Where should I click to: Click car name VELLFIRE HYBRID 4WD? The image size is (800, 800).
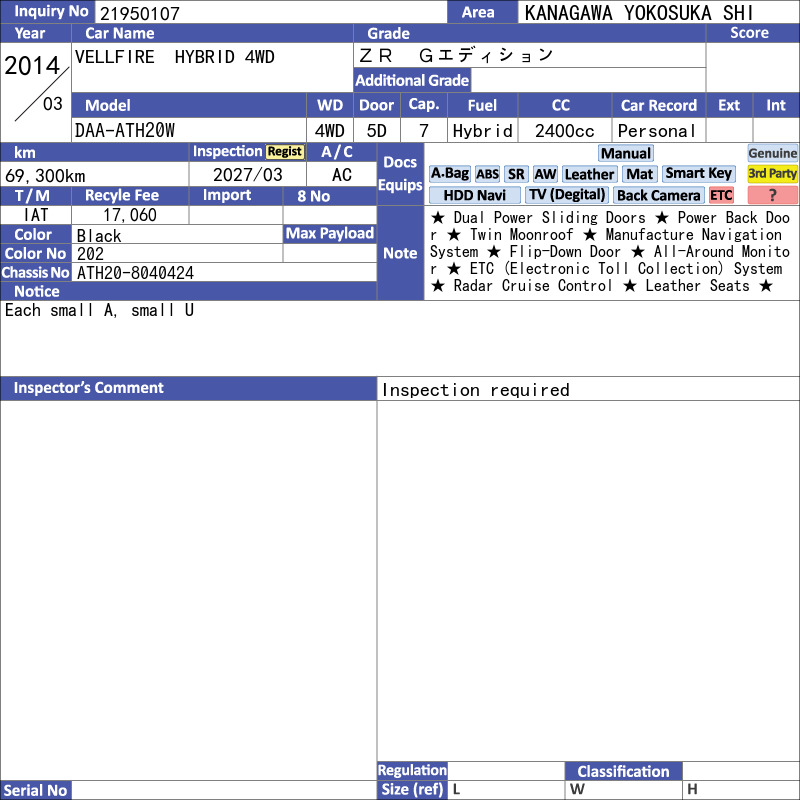174,57
